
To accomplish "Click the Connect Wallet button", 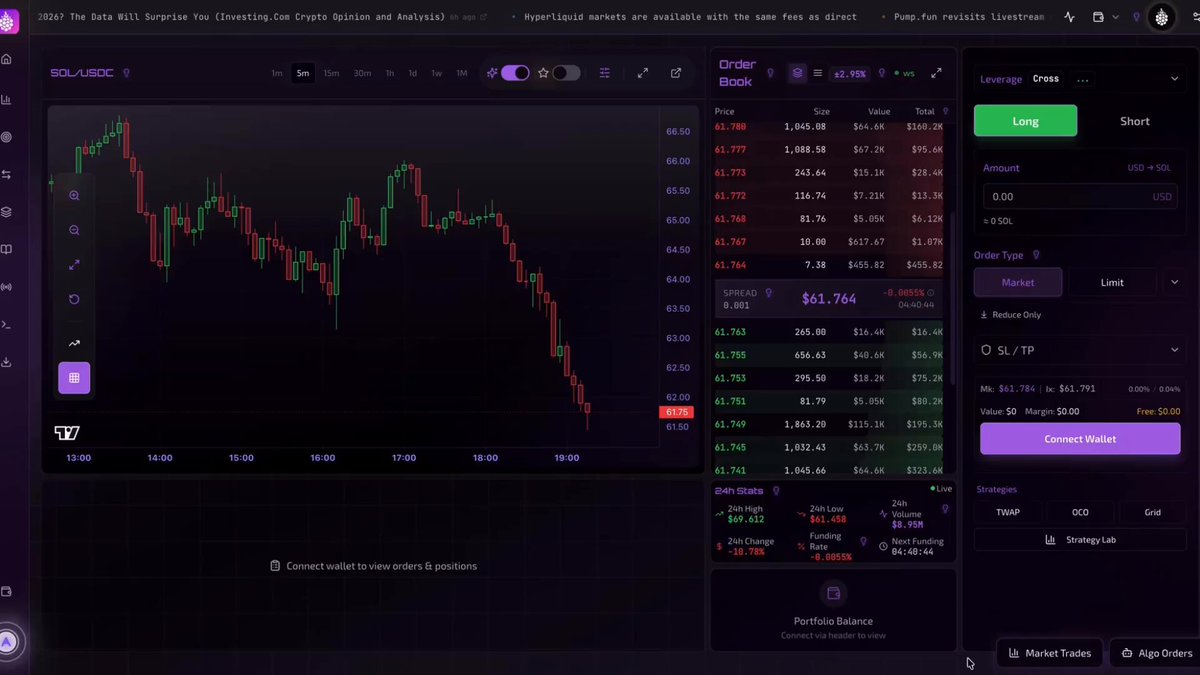I will [1080, 439].
